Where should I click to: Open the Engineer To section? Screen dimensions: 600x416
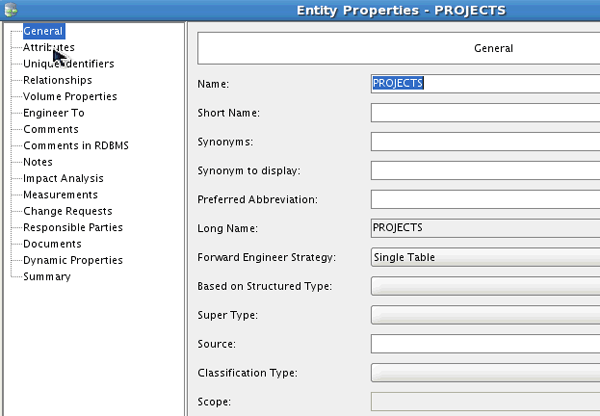coord(53,113)
